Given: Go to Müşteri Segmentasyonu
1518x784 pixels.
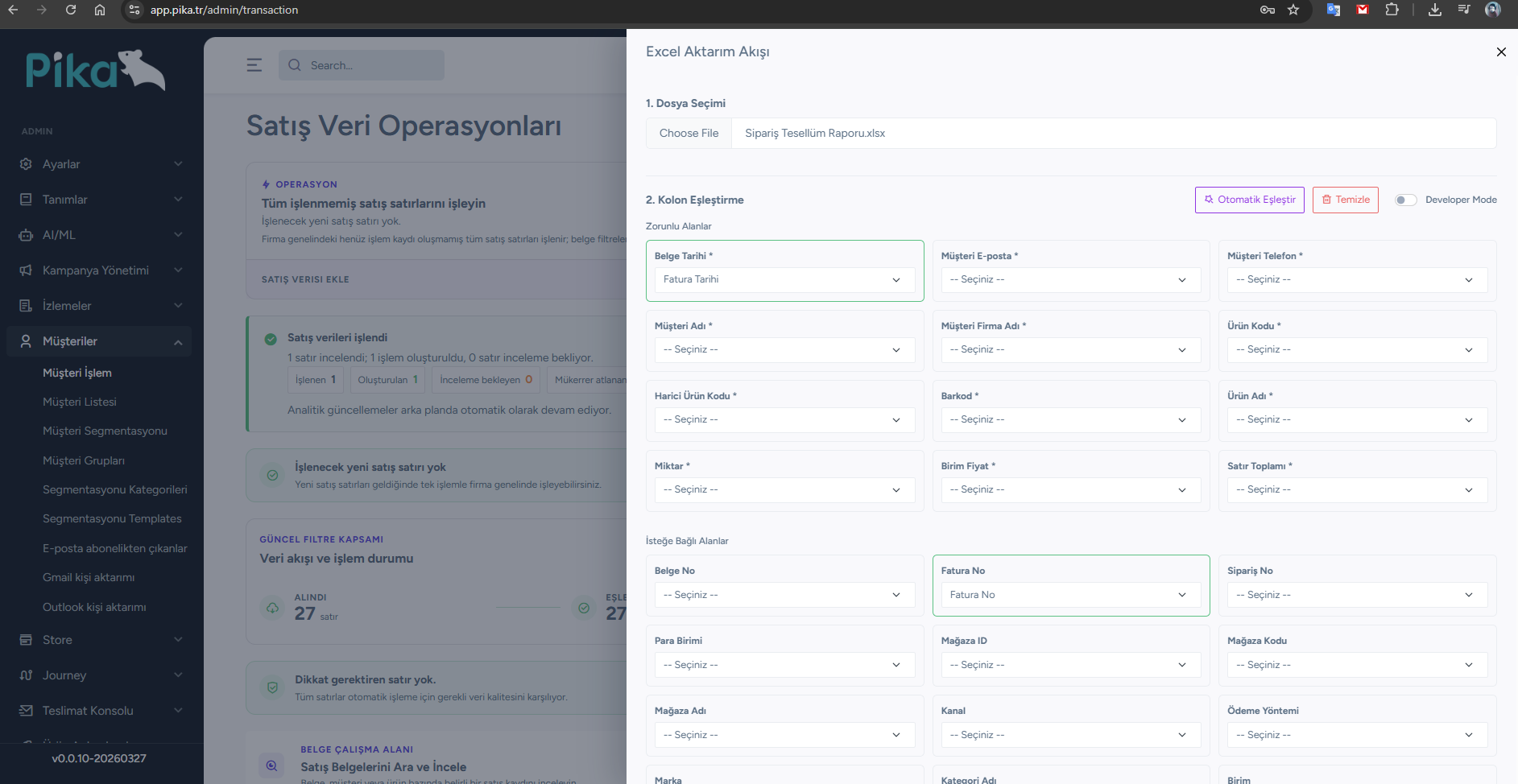Looking at the screenshot, I should [105, 431].
